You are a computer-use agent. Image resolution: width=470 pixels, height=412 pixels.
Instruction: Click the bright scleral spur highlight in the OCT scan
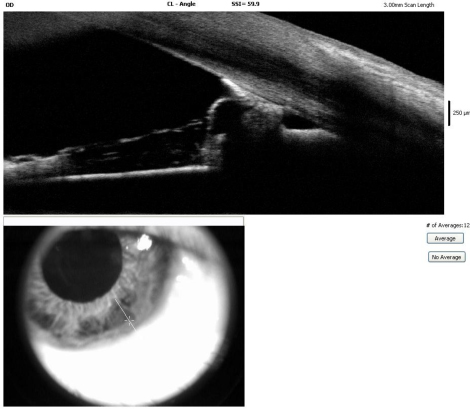point(231,84)
